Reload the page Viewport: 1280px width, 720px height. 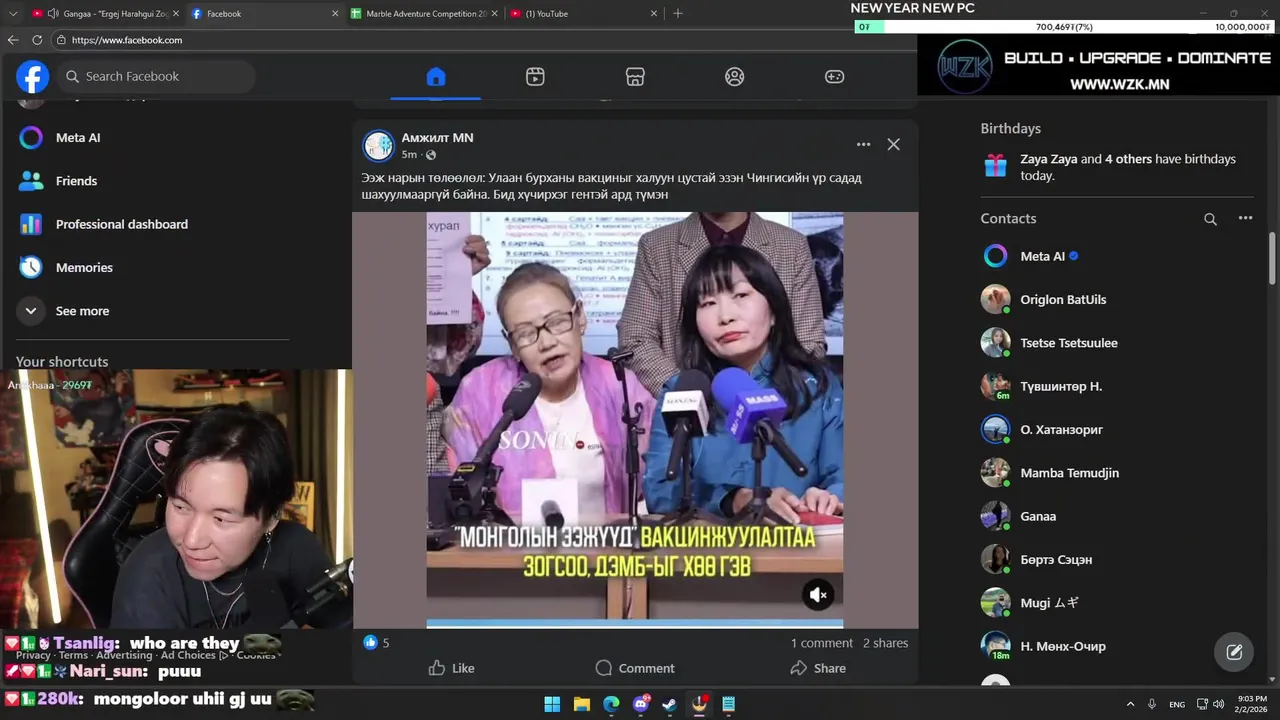click(37, 40)
